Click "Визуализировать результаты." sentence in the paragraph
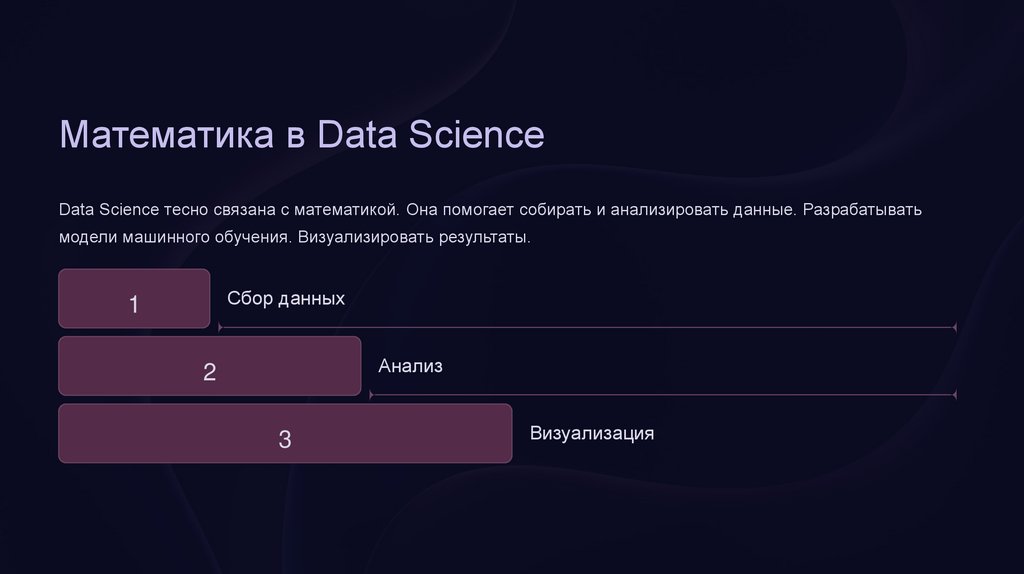Screen dimensions: 1024x574 (x=413, y=240)
